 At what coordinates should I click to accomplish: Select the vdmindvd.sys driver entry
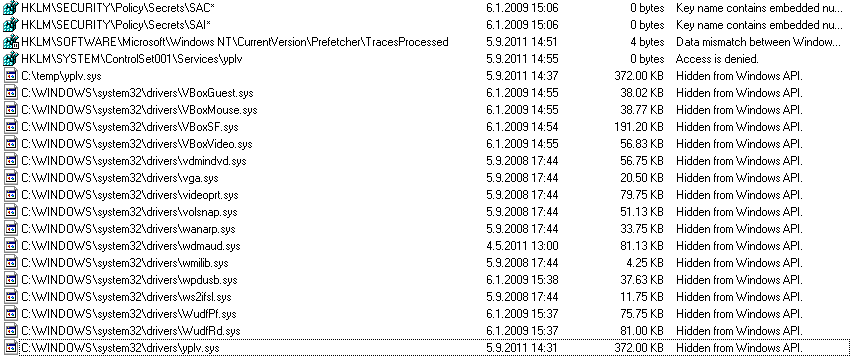point(426,161)
